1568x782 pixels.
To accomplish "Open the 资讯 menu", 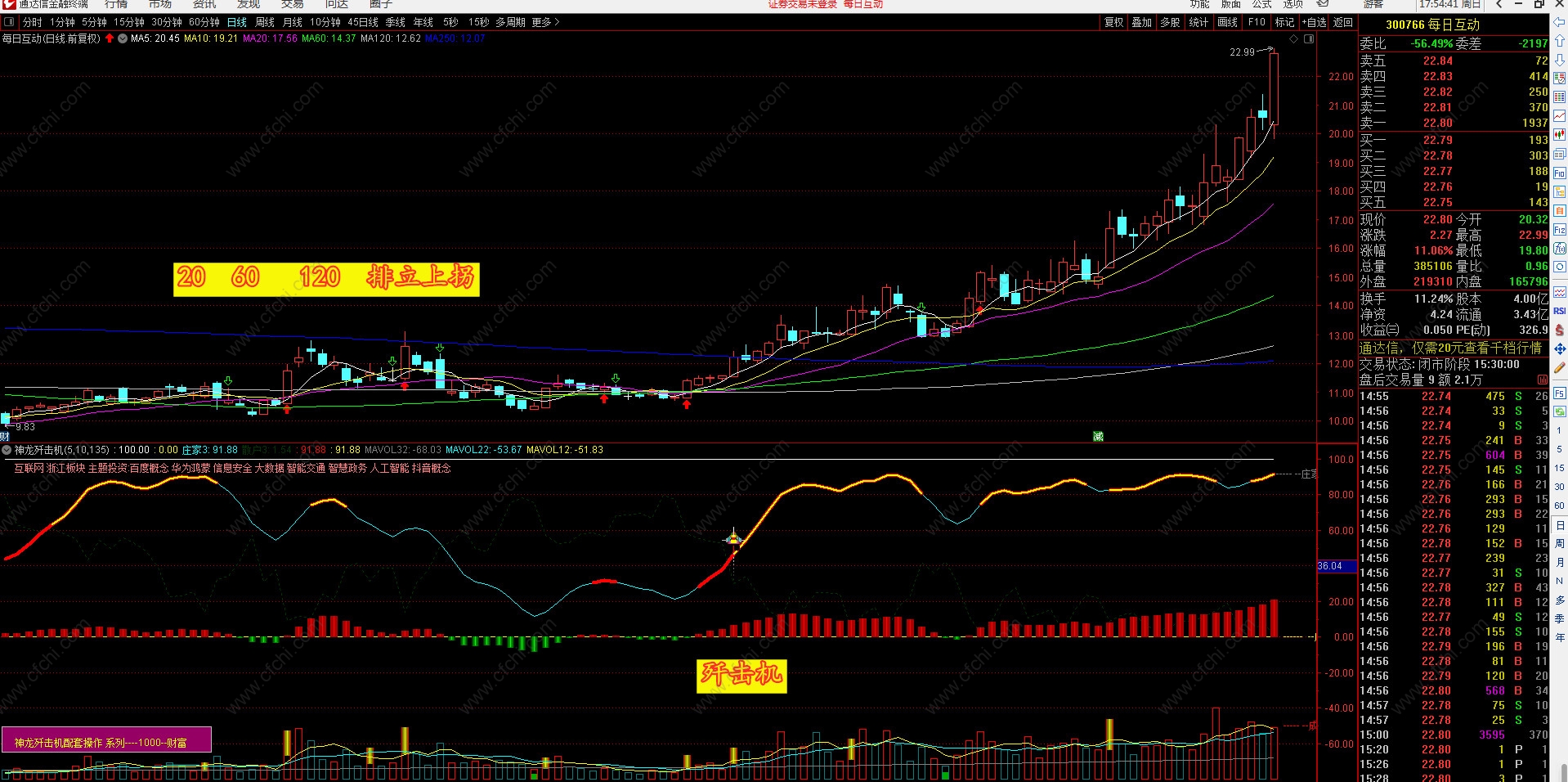I will point(204,4).
